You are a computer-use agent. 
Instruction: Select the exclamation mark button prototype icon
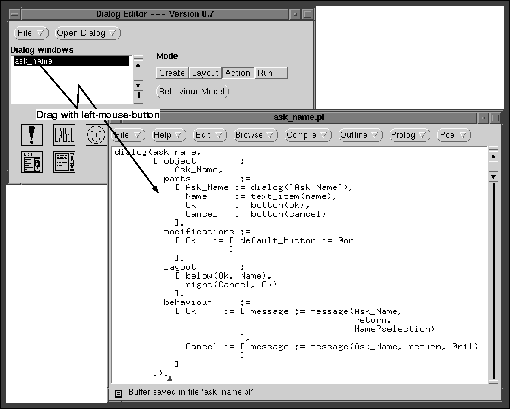coord(32,135)
